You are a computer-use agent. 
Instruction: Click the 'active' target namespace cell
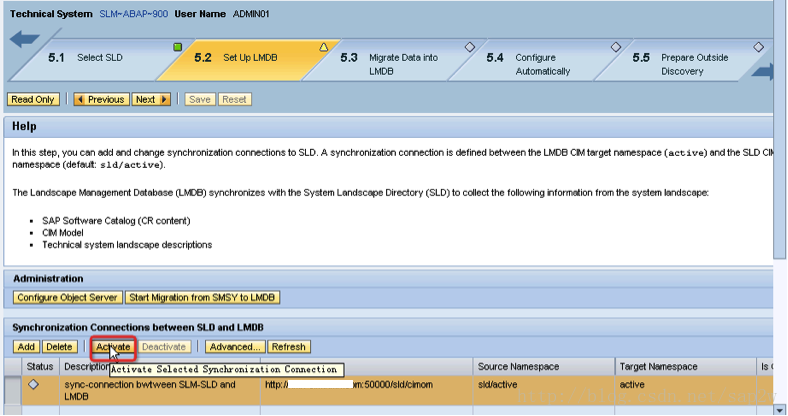(632, 385)
